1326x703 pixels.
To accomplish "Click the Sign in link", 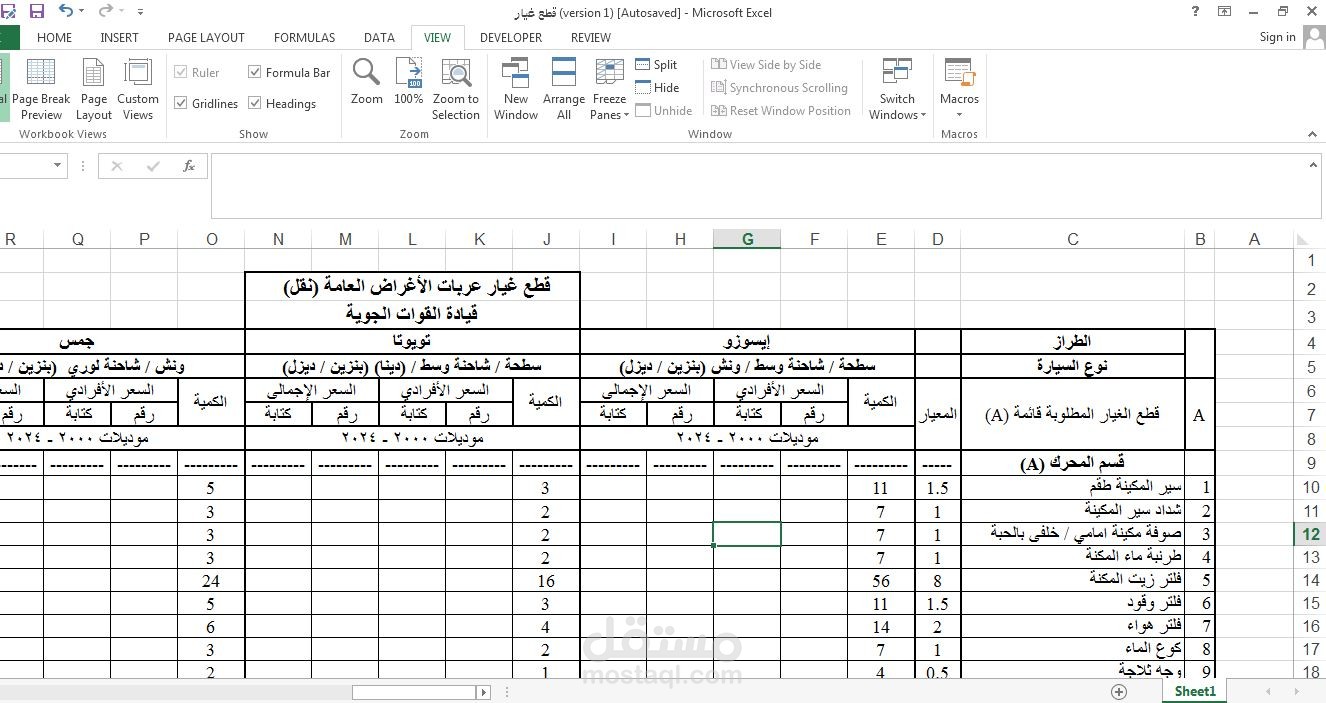I will (x=1278, y=37).
